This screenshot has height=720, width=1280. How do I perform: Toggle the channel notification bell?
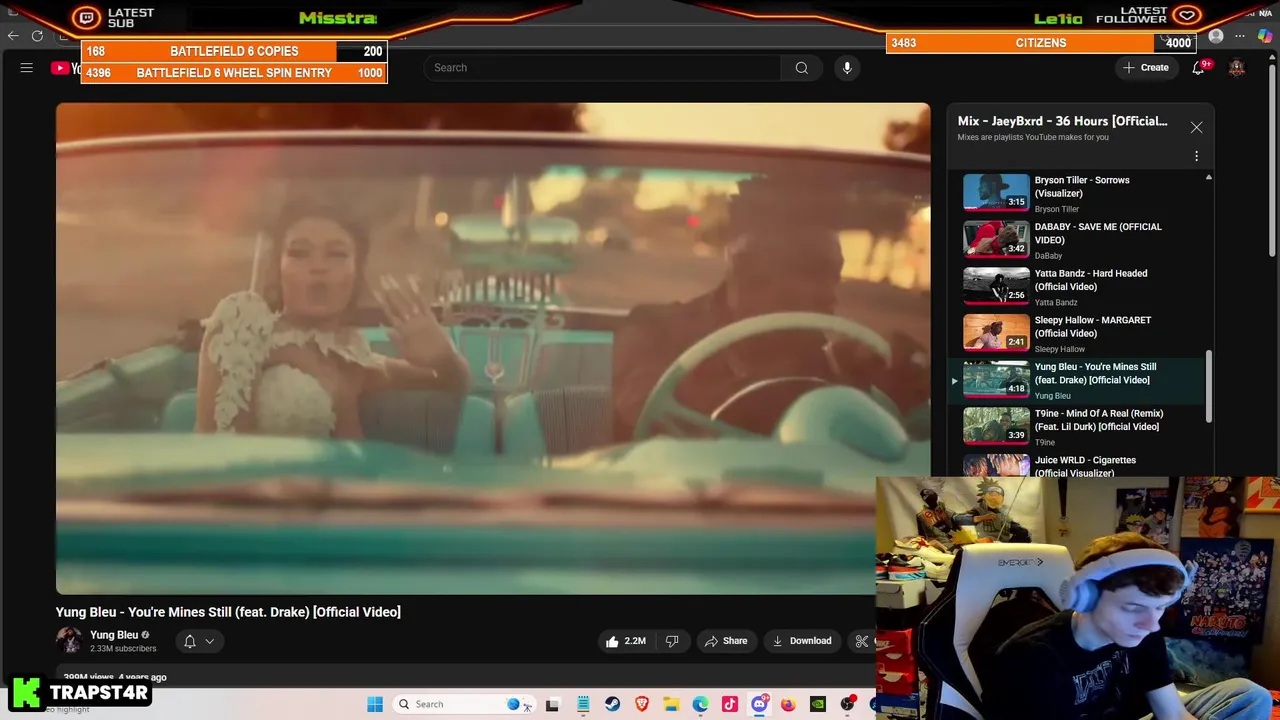[189, 641]
